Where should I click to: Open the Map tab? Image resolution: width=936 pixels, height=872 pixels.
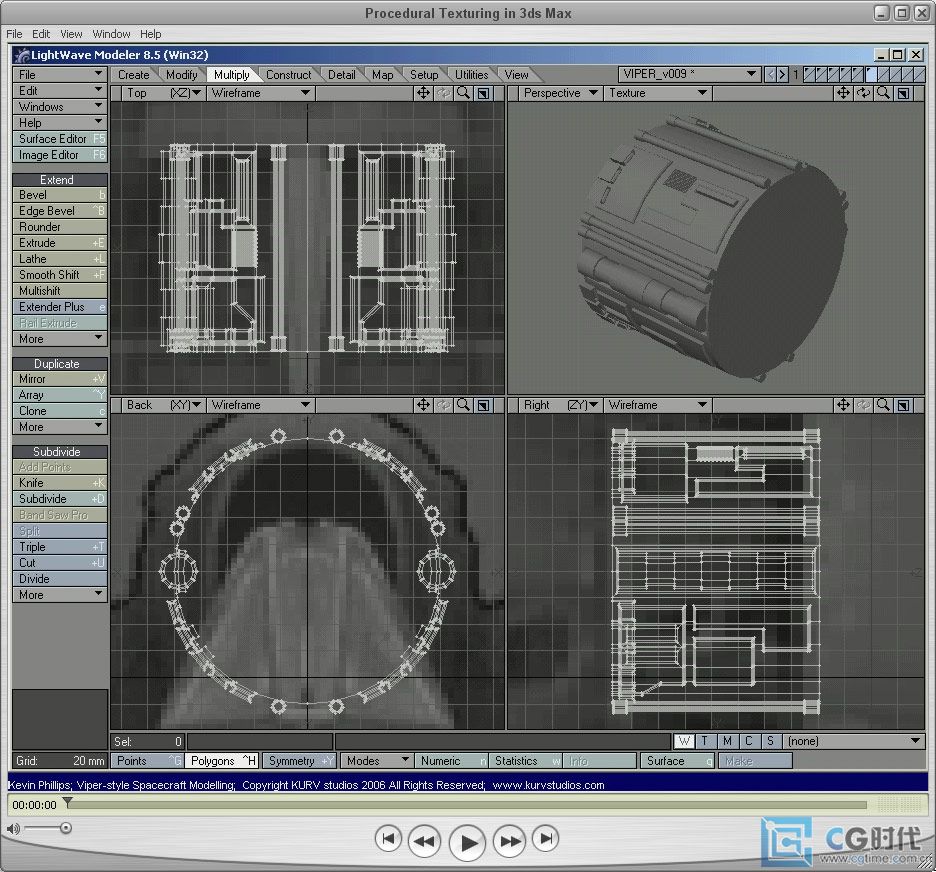[x=383, y=75]
